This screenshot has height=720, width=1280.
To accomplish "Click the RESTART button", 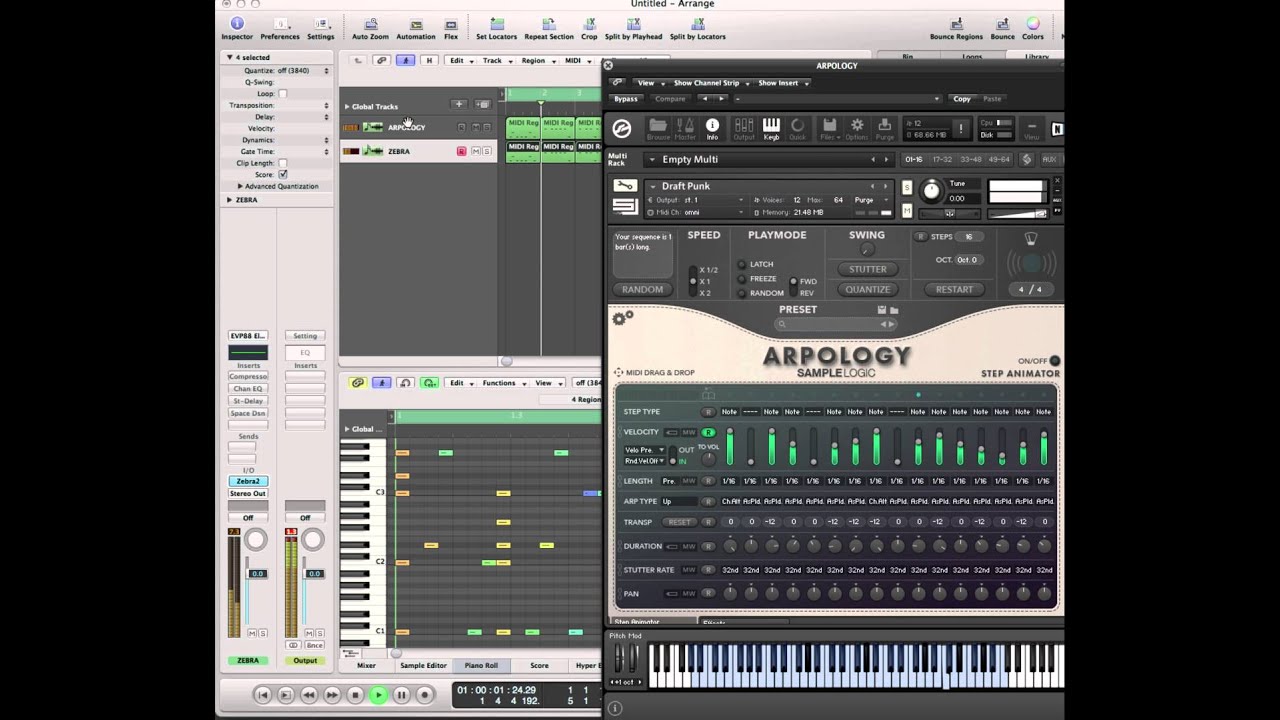I will (x=954, y=289).
